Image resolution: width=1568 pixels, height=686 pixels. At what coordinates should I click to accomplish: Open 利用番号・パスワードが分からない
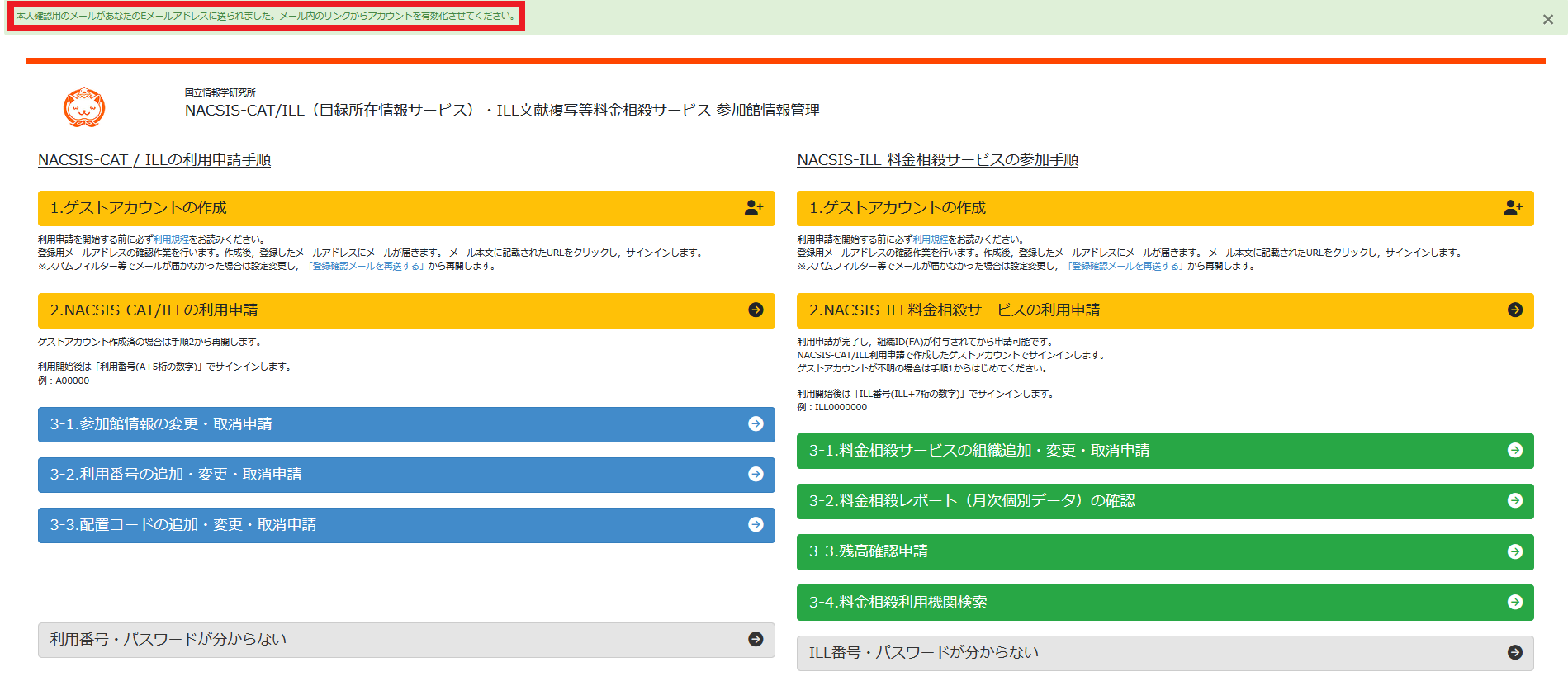[406, 640]
